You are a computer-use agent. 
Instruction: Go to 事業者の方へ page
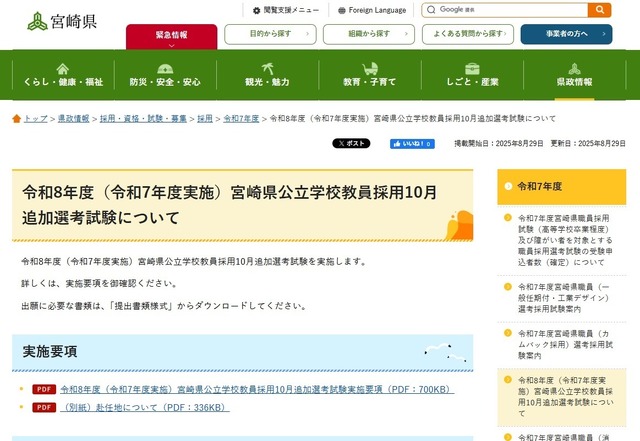click(x=567, y=34)
